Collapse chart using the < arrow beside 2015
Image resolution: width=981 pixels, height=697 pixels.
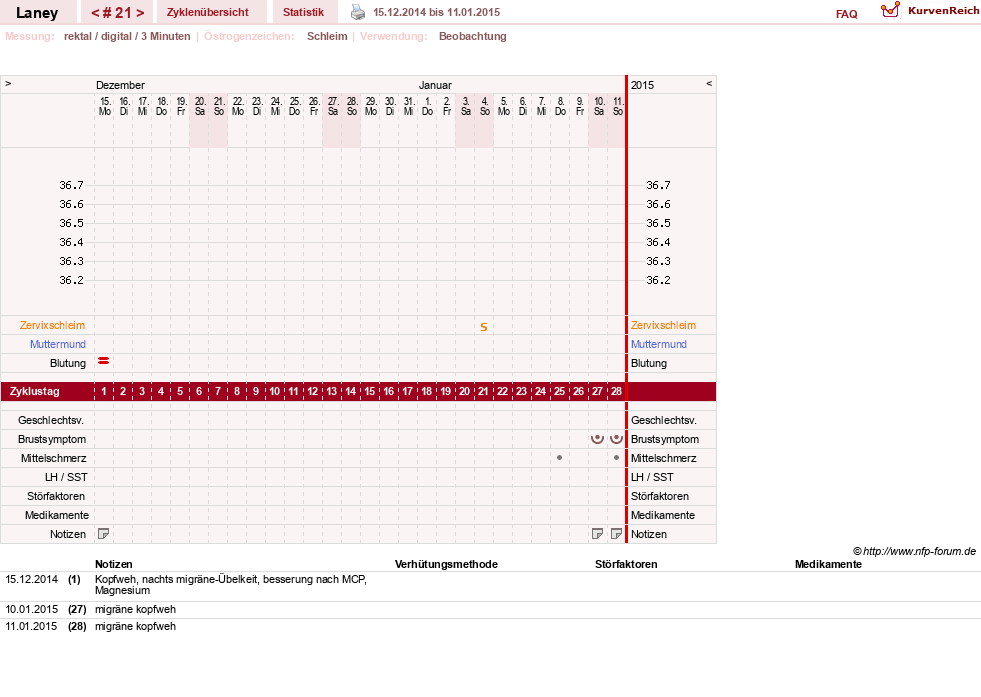click(709, 83)
